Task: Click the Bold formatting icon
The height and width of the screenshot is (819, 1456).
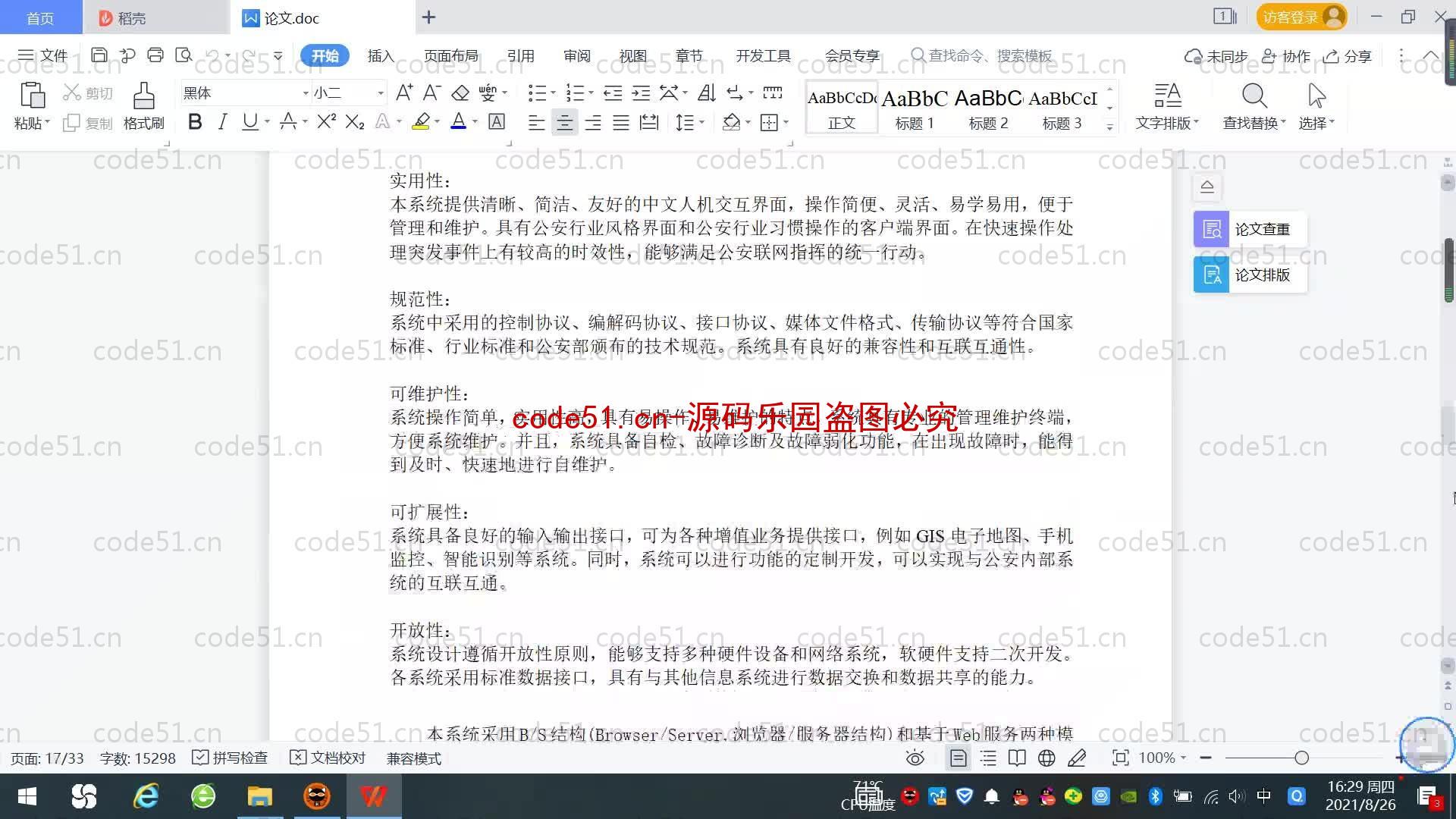Action: [195, 122]
